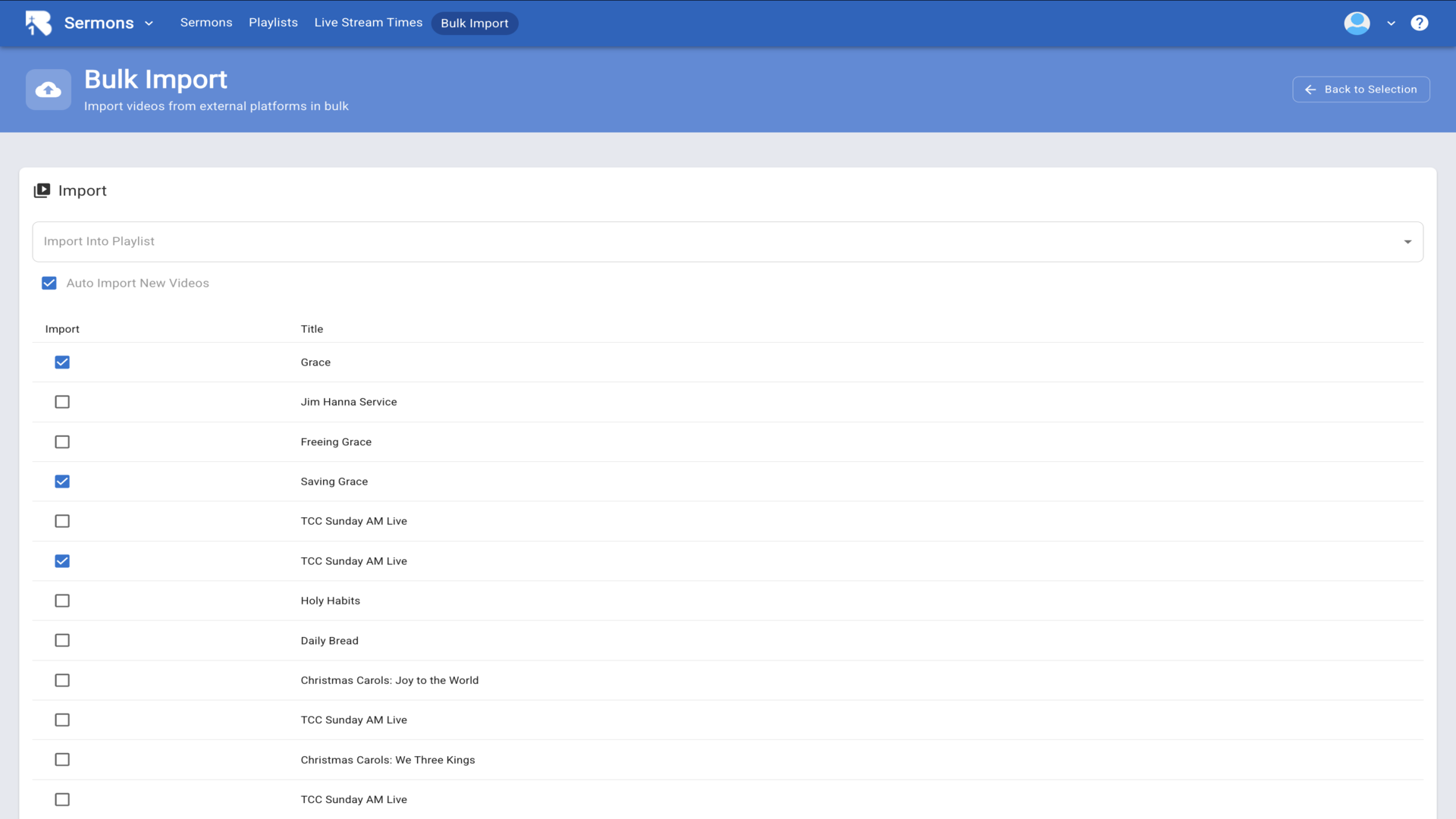
Task: Click the cloud upload icon beside Bulk Import
Action: [49, 90]
